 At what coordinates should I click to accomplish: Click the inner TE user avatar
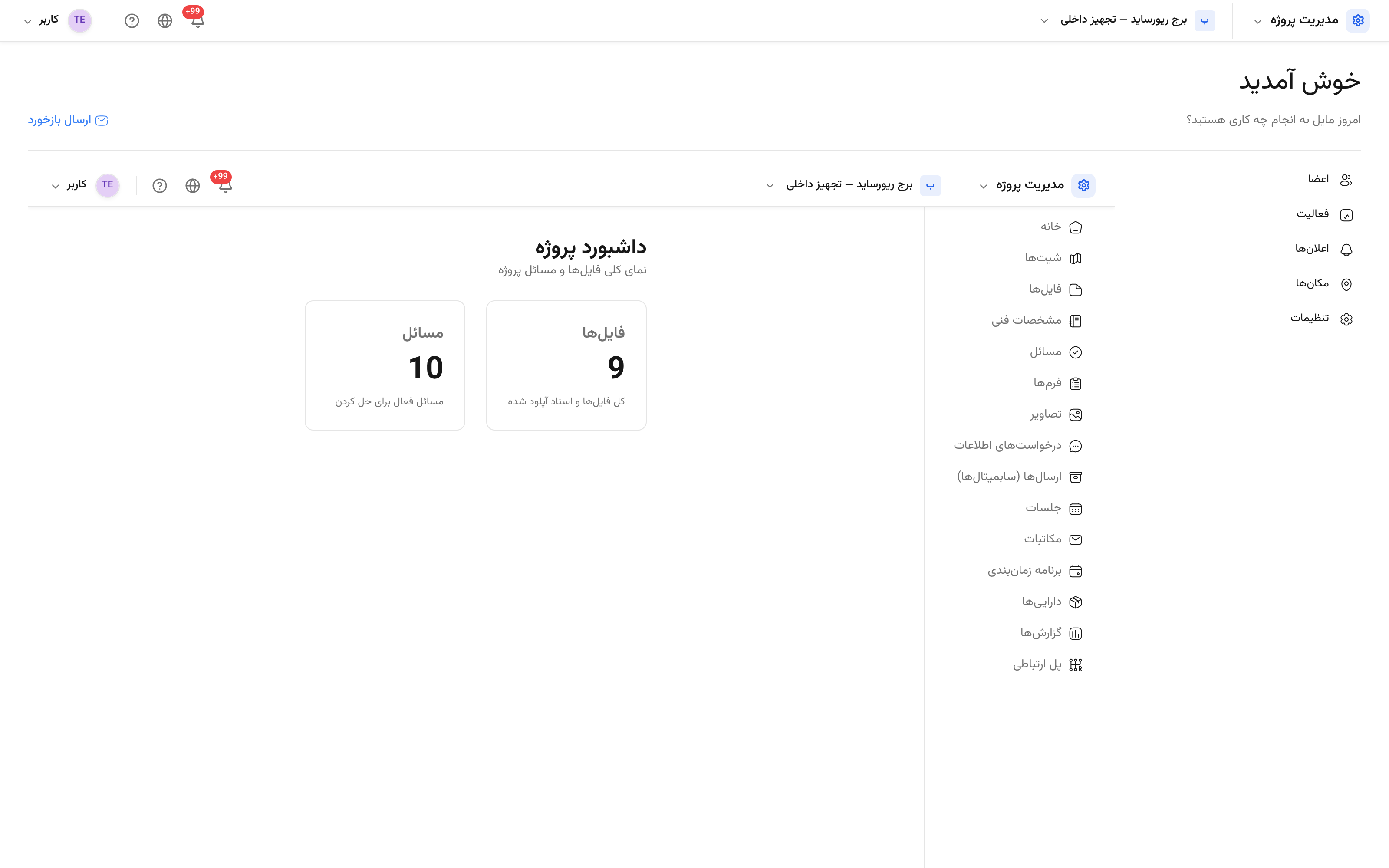(x=107, y=185)
